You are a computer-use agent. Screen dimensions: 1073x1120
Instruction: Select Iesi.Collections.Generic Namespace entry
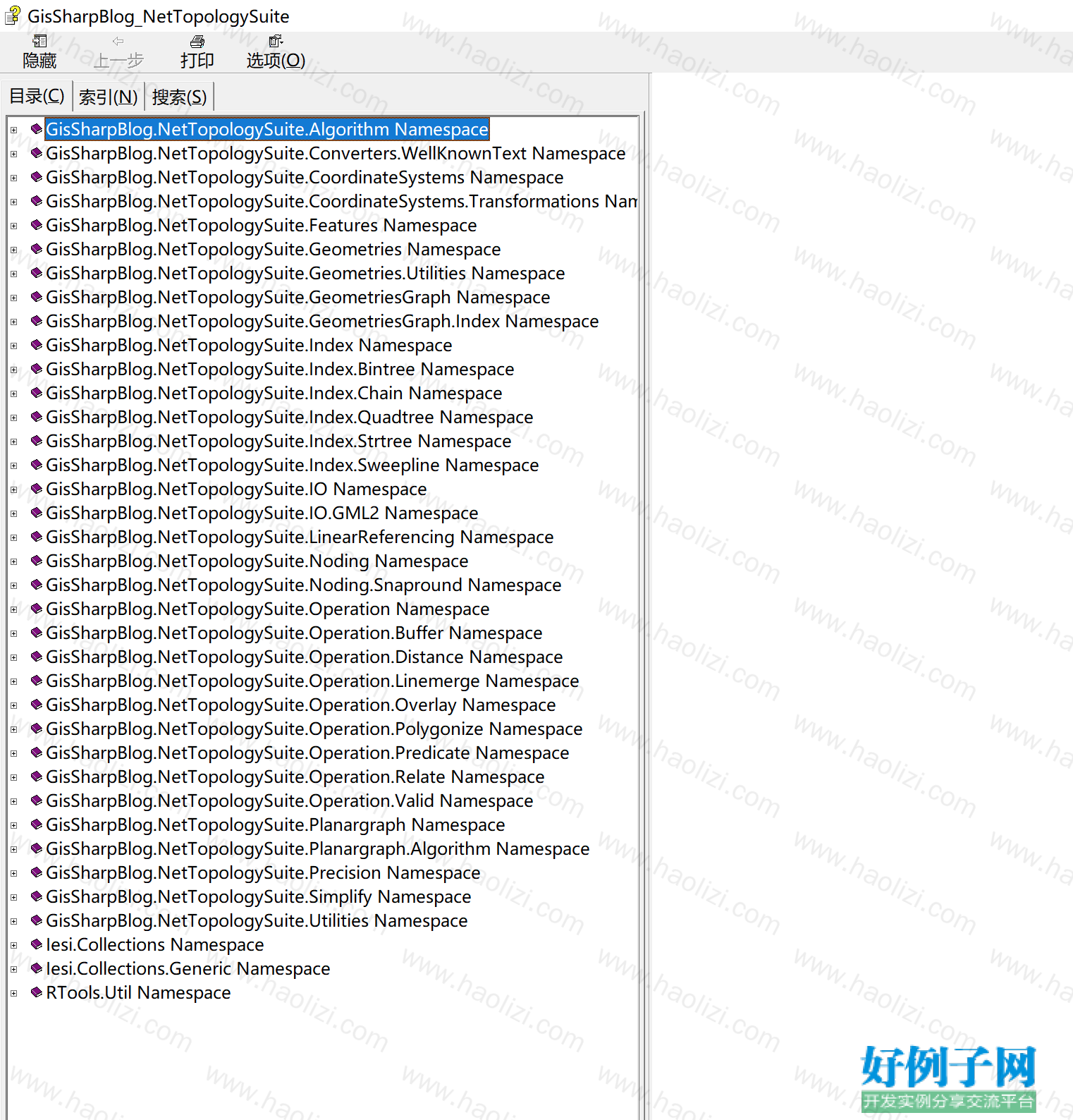pyautogui.click(x=188, y=969)
